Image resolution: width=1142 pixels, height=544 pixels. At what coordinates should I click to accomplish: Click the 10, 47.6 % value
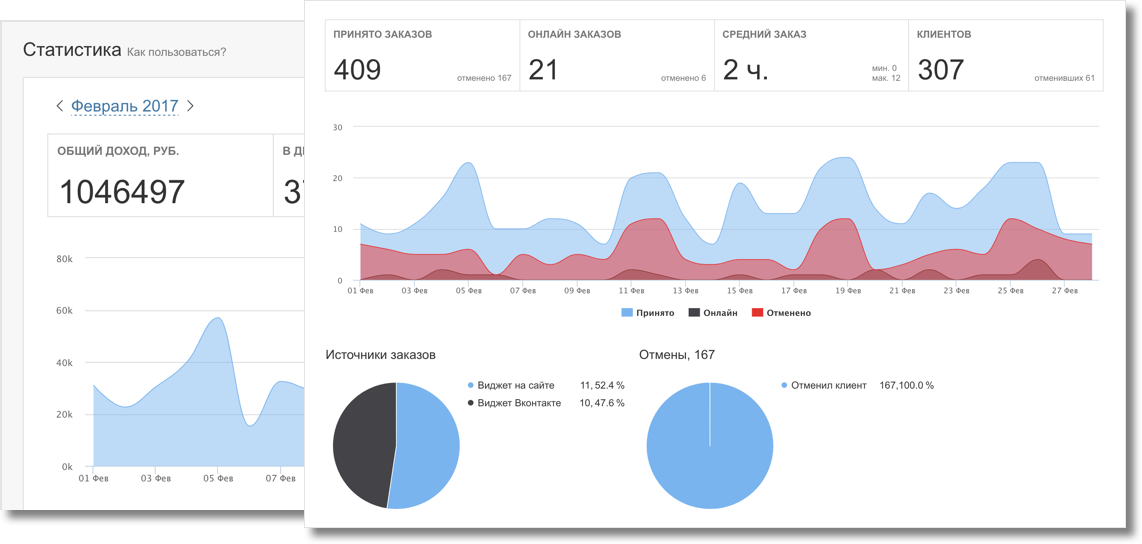pos(602,403)
